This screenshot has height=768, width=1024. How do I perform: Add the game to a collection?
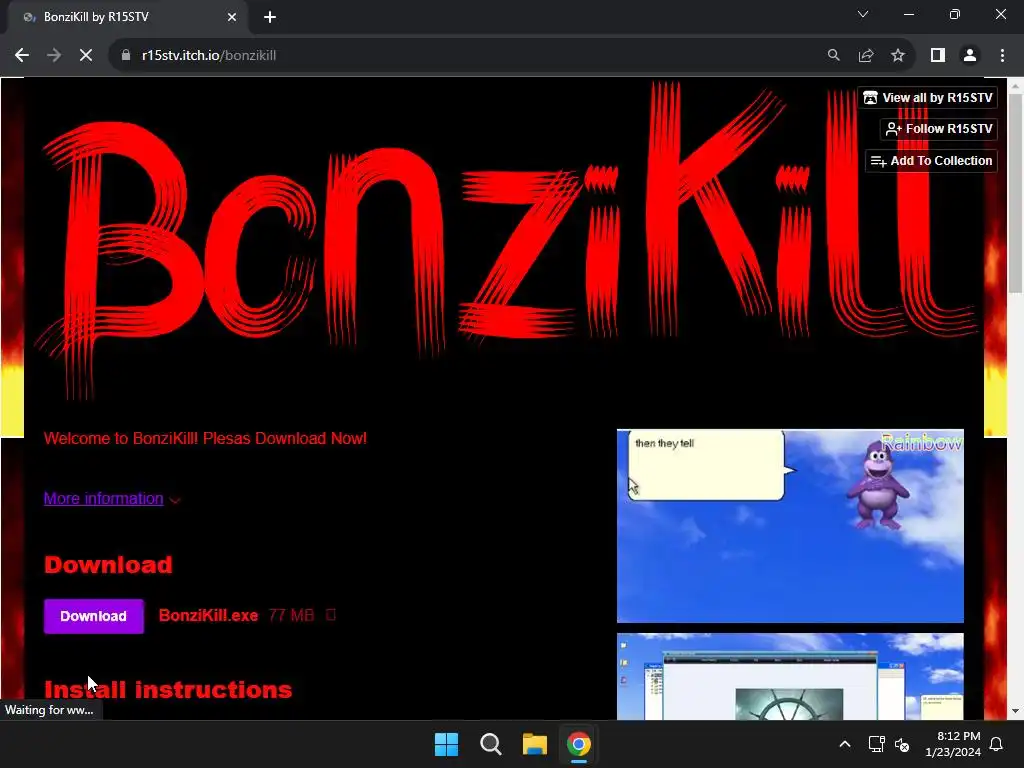(931, 161)
